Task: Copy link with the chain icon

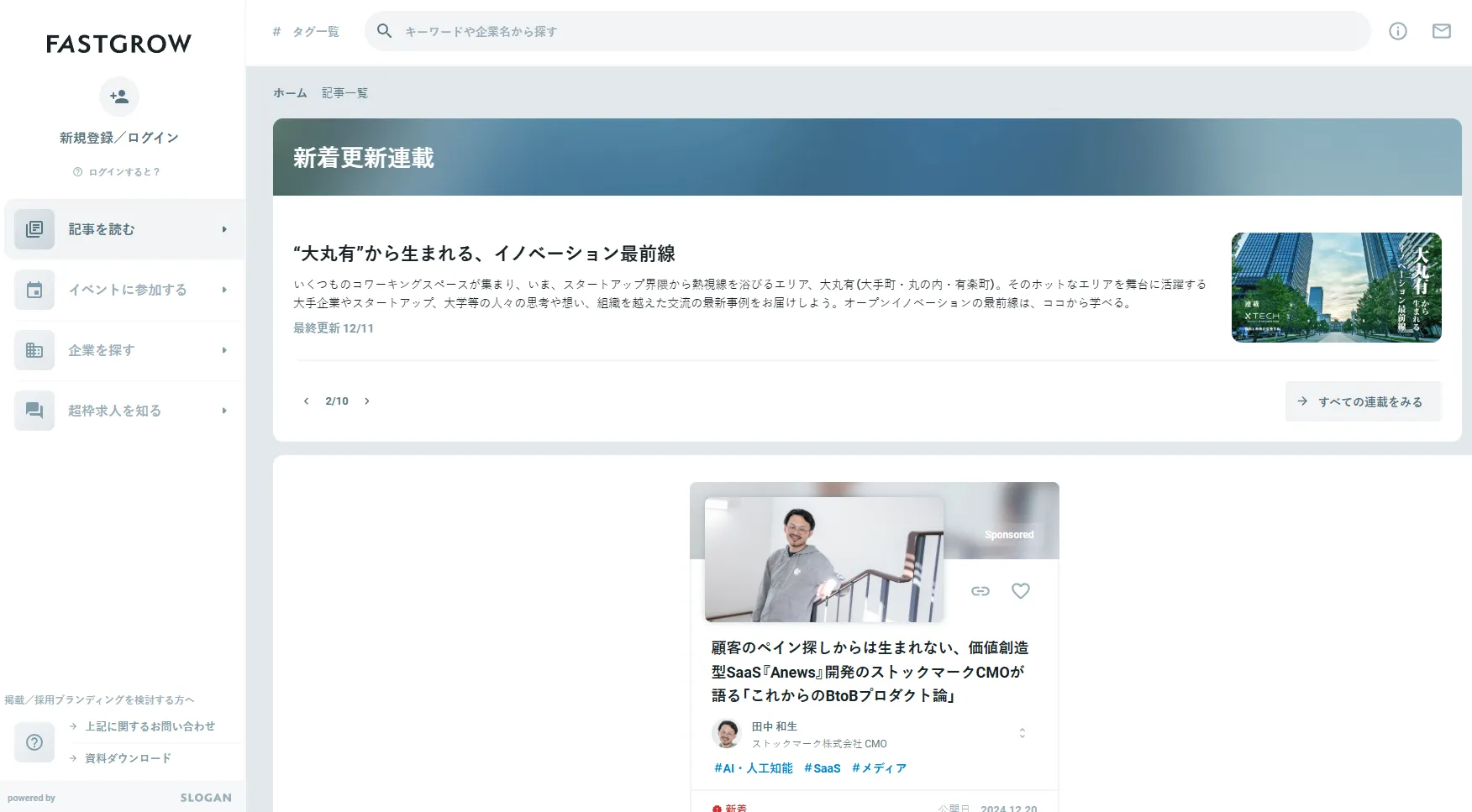Action: (x=980, y=591)
